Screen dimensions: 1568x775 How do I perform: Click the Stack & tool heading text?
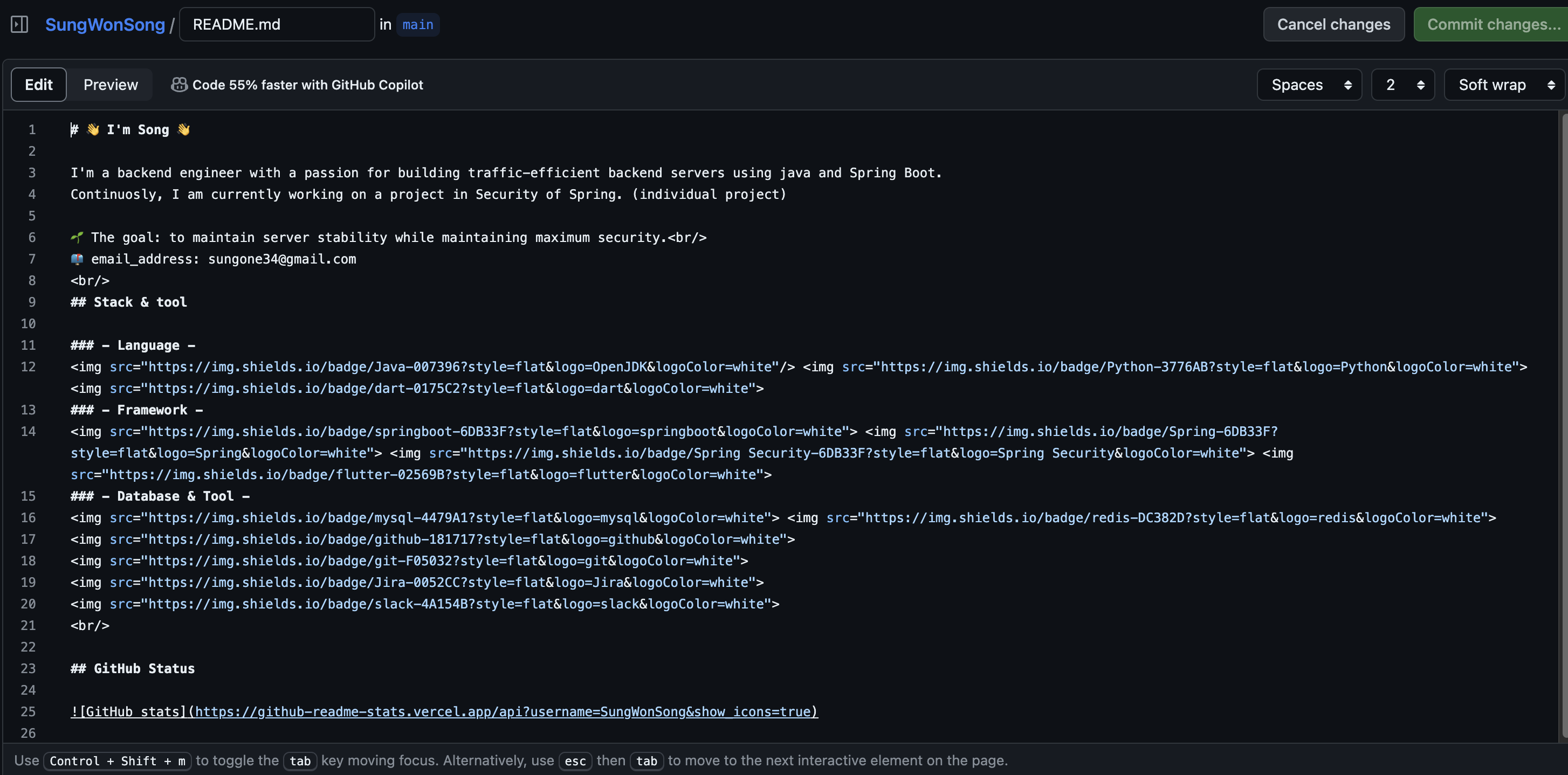pyautogui.click(x=128, y=302)
